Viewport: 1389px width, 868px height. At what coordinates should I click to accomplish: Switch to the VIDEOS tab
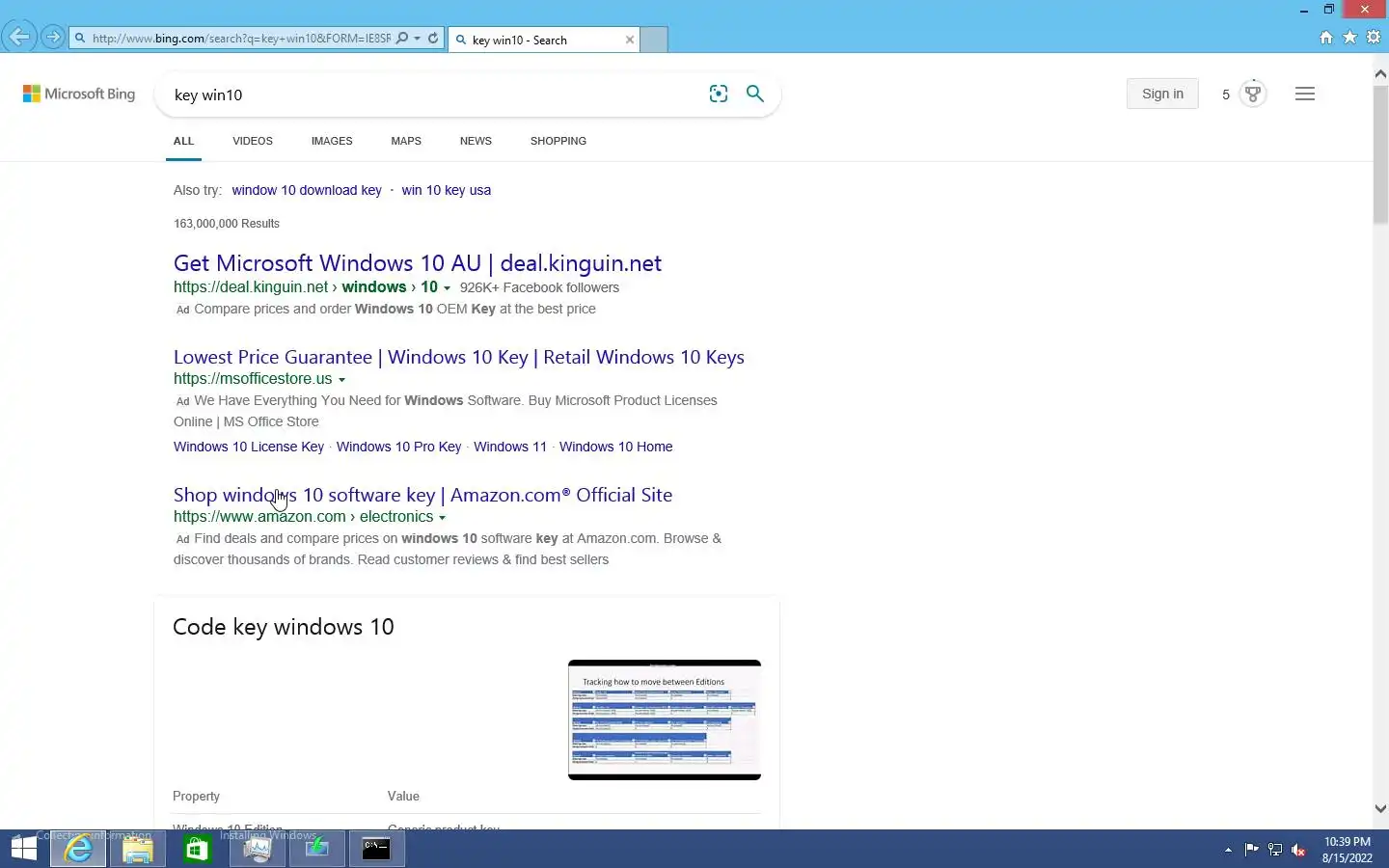(x=253, y=141)
